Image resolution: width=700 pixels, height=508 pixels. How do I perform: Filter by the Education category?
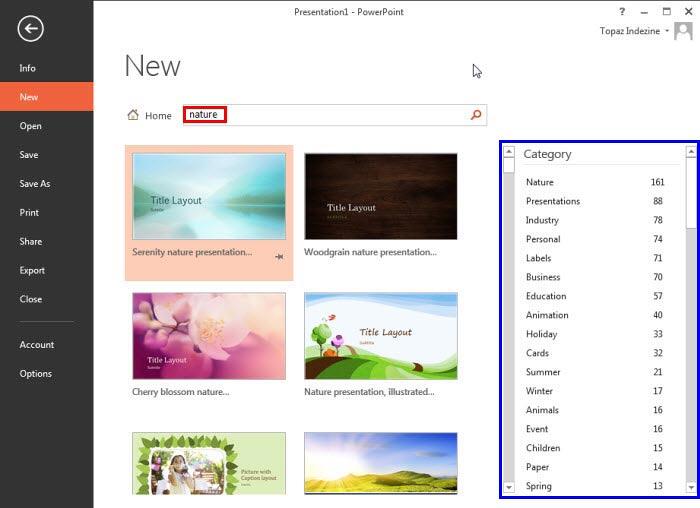[546, 296]
